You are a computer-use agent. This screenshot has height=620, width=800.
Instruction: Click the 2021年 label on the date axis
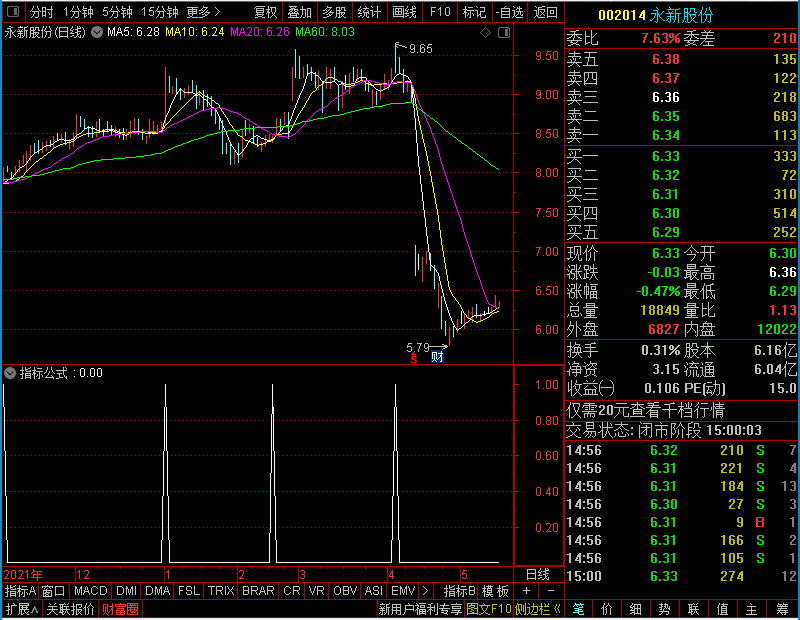pyautogui.click(x=23, y=575)
